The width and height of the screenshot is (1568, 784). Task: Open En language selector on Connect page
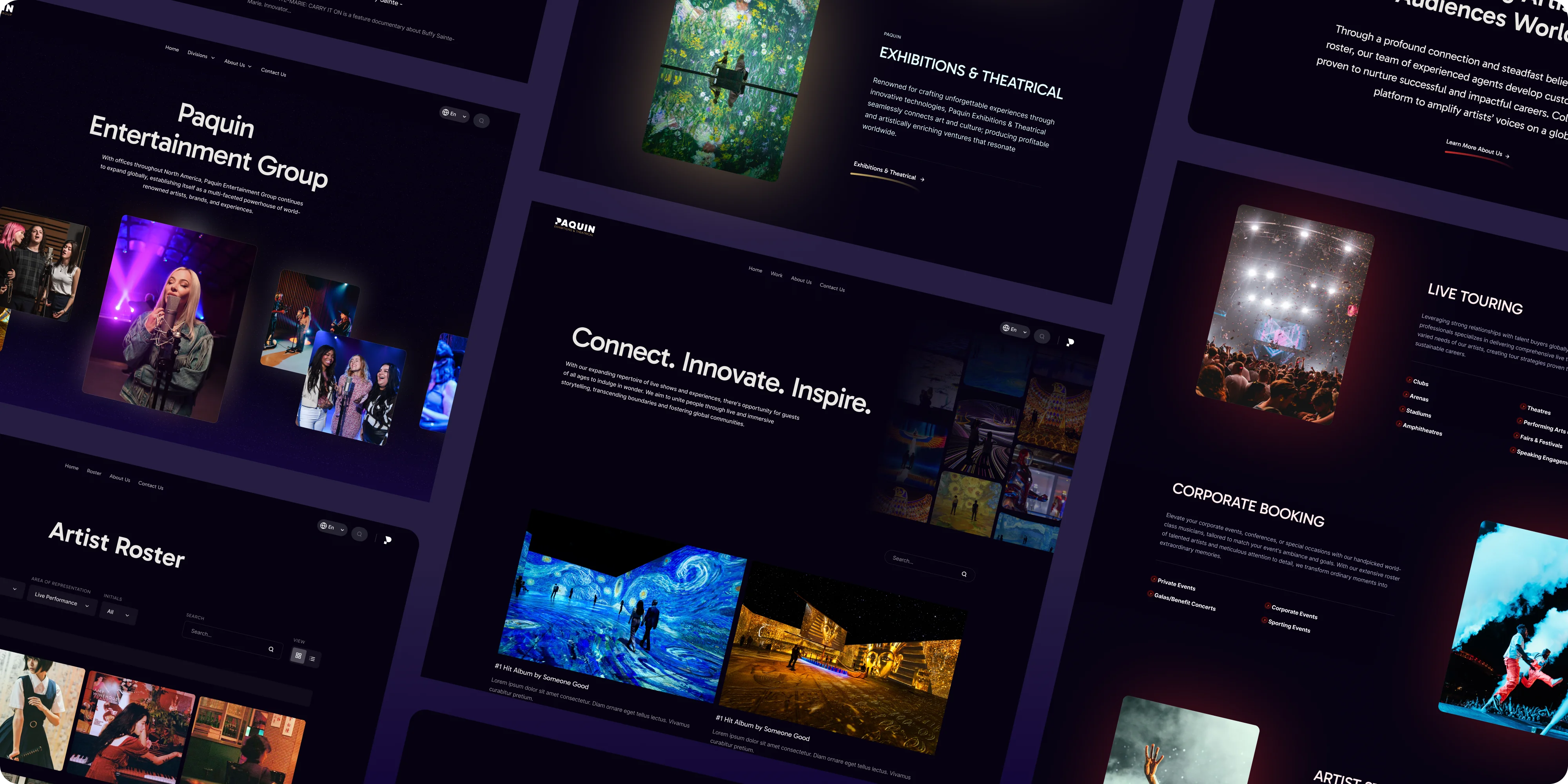pos(1015,329)
